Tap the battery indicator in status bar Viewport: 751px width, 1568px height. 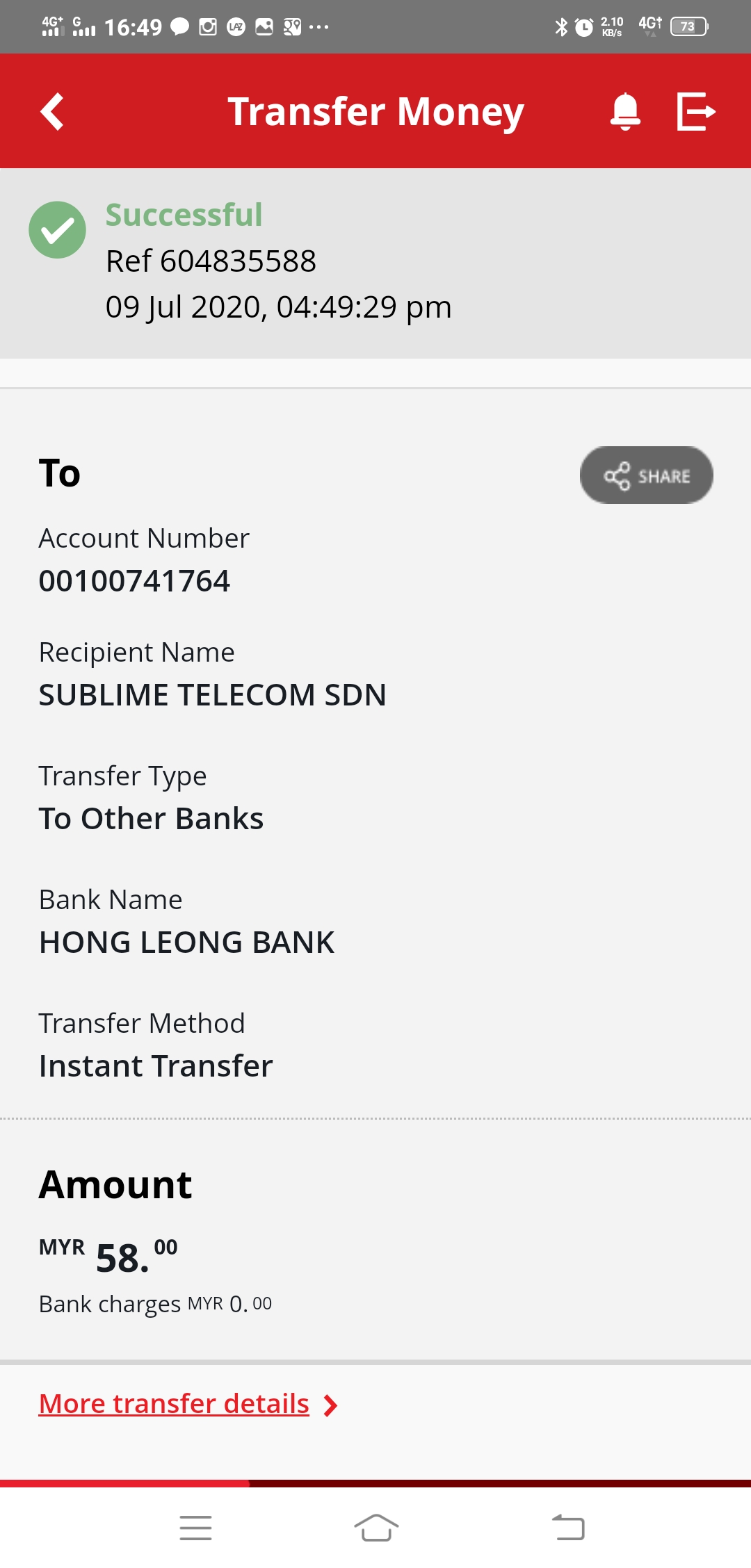tap(689, 26)
